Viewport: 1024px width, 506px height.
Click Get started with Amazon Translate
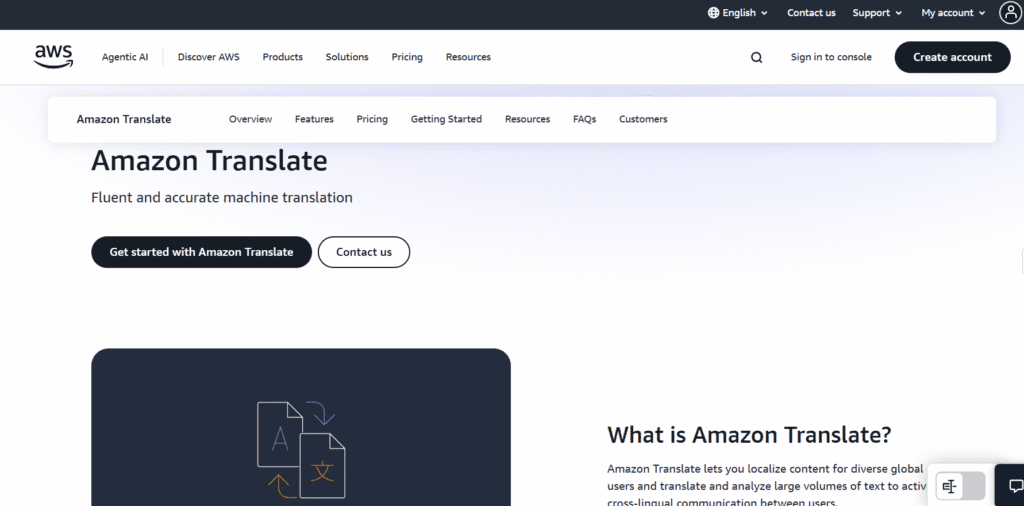click(201, 252)
